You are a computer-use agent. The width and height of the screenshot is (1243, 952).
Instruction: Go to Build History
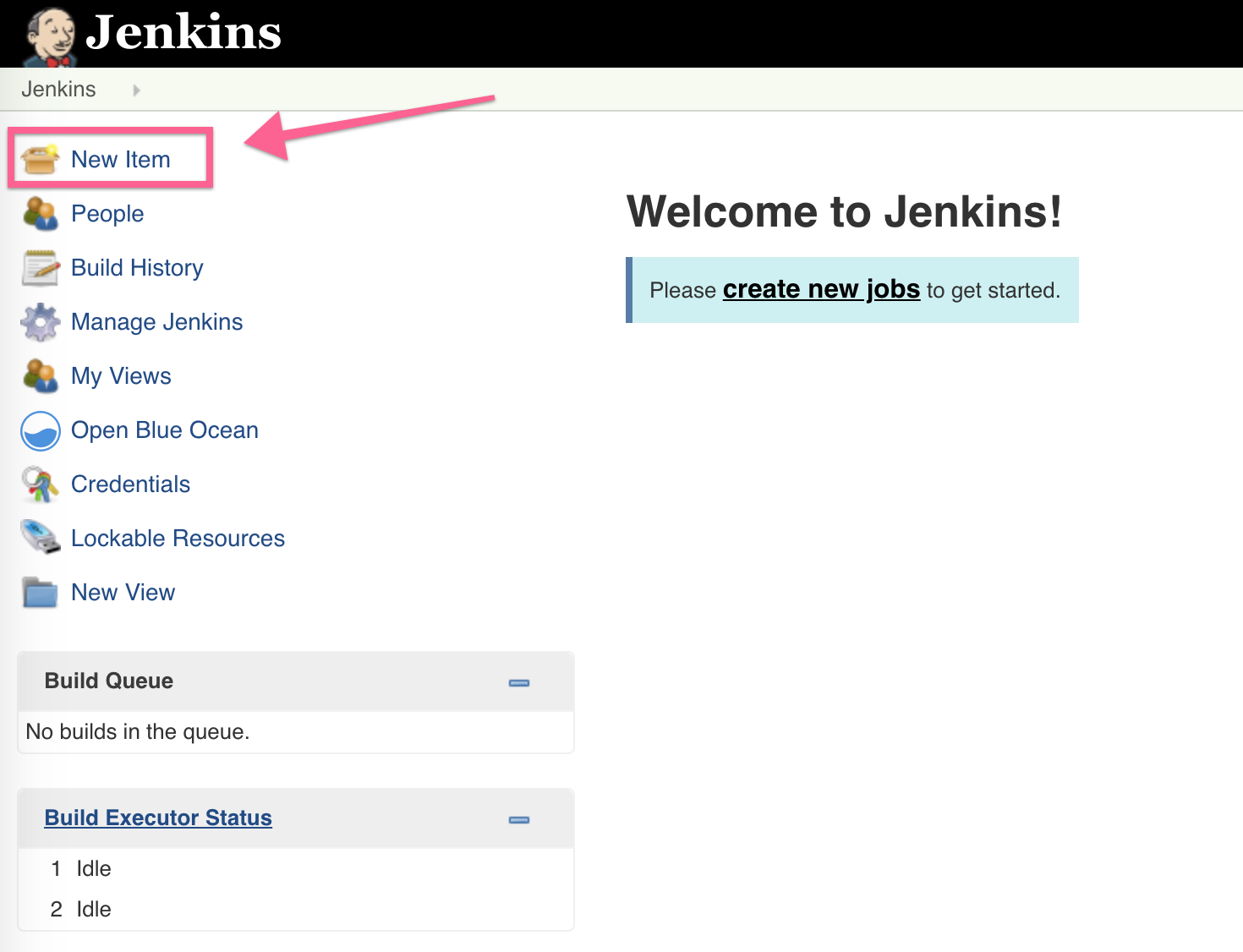coord(137,268)
